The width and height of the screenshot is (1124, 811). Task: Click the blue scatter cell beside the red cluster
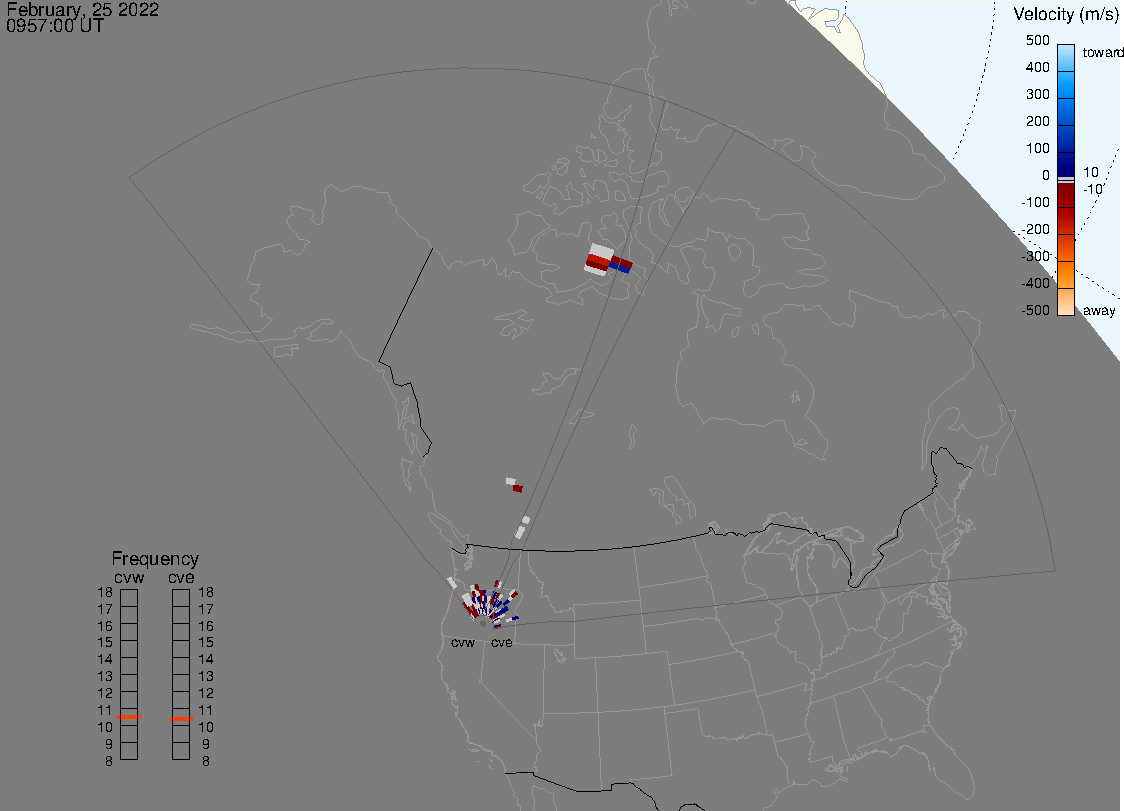point(619,267)
